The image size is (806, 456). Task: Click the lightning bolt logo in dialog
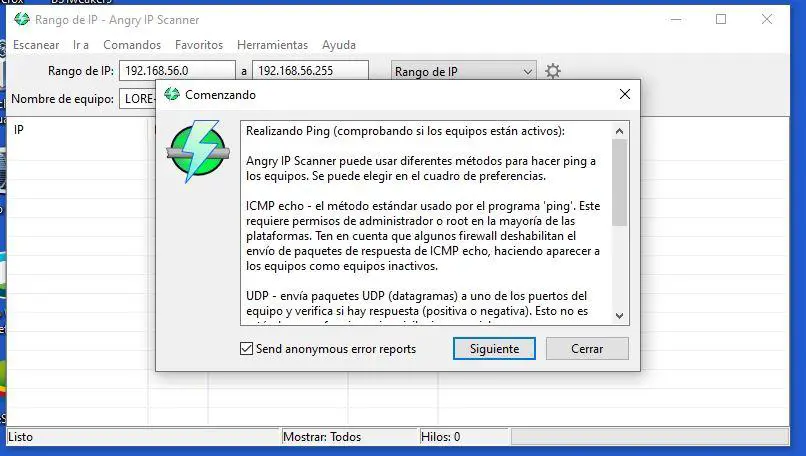pyautogui.click(x=198, y=151)
